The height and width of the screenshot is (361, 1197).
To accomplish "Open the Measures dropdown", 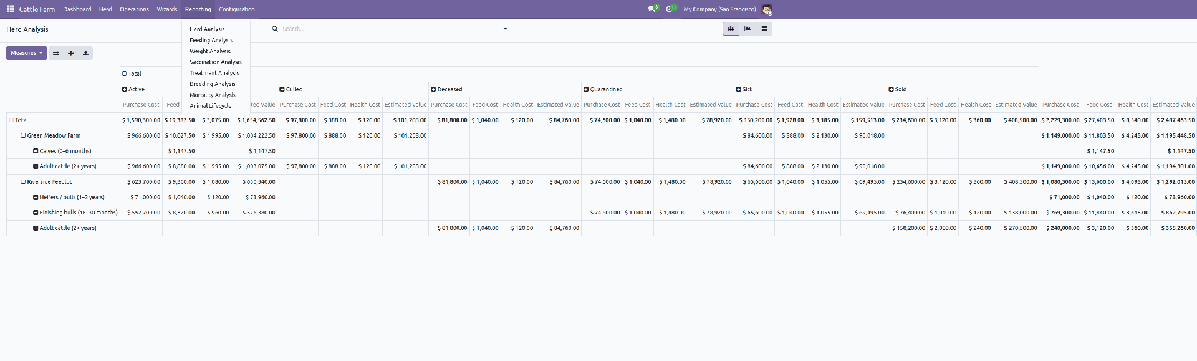I will click(x=27, y=53).
